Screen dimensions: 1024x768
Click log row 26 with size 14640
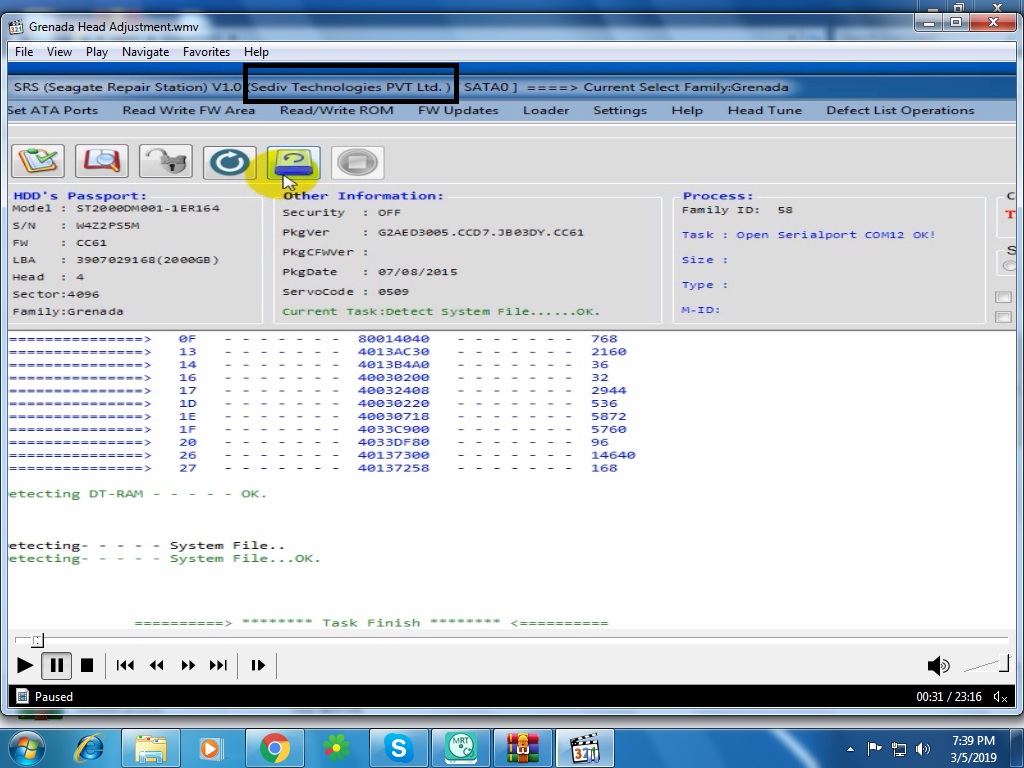[323, 455]
